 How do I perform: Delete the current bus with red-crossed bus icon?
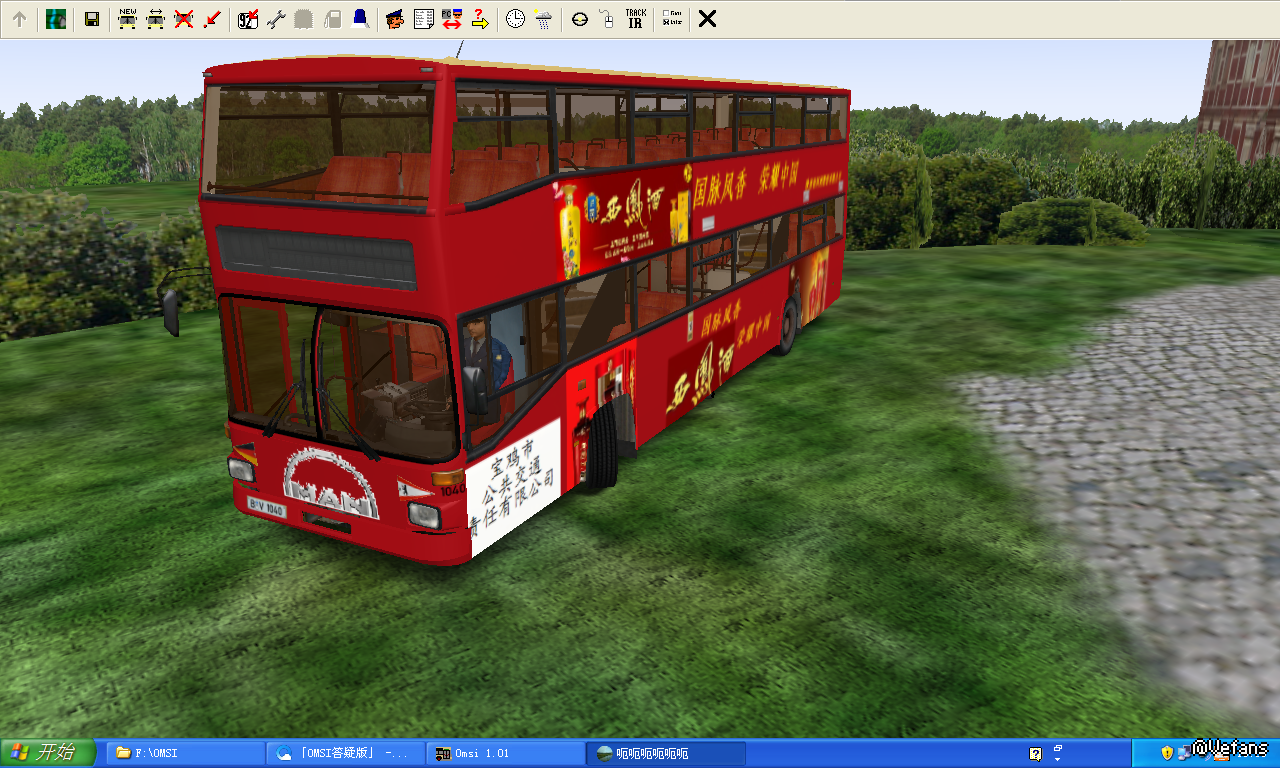click(x=183, y=19)
